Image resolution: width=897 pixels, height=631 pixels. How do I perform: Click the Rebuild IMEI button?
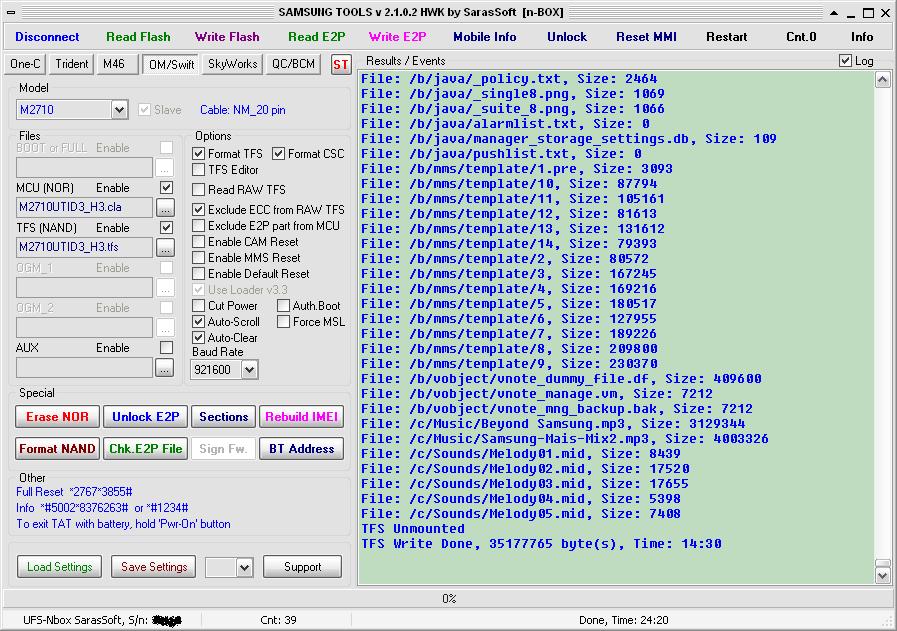pos(301,416)
